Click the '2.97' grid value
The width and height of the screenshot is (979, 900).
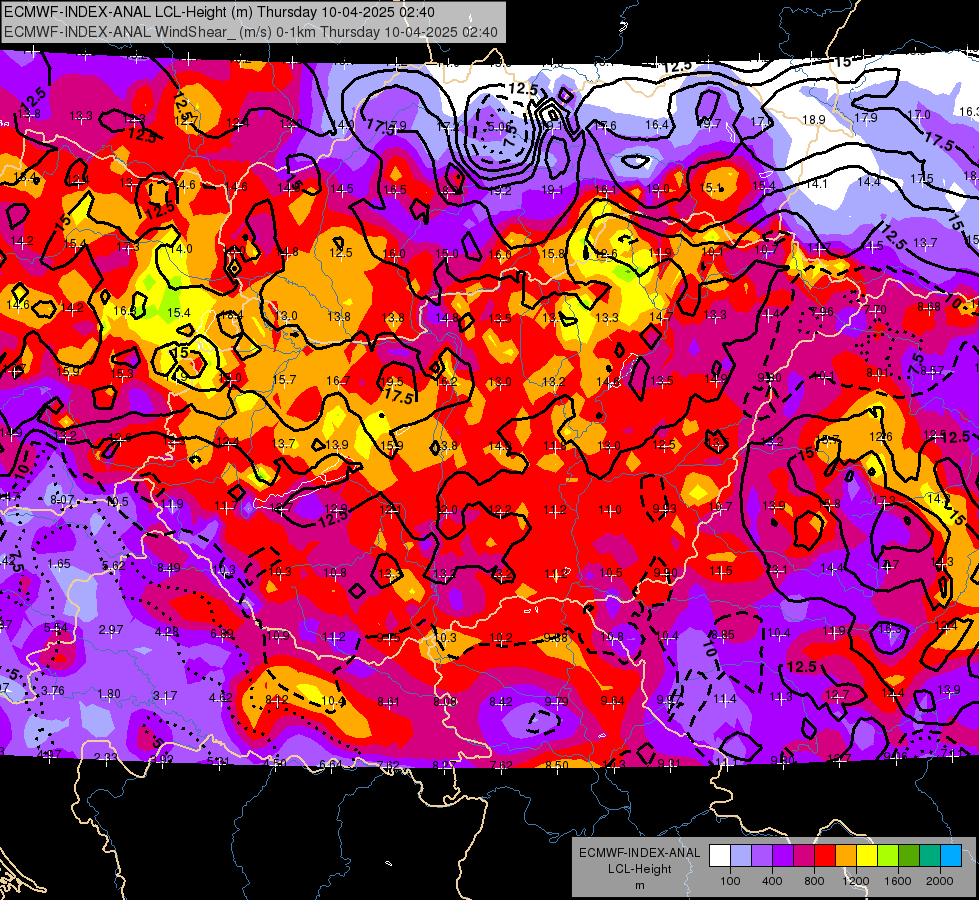point(111,629)
